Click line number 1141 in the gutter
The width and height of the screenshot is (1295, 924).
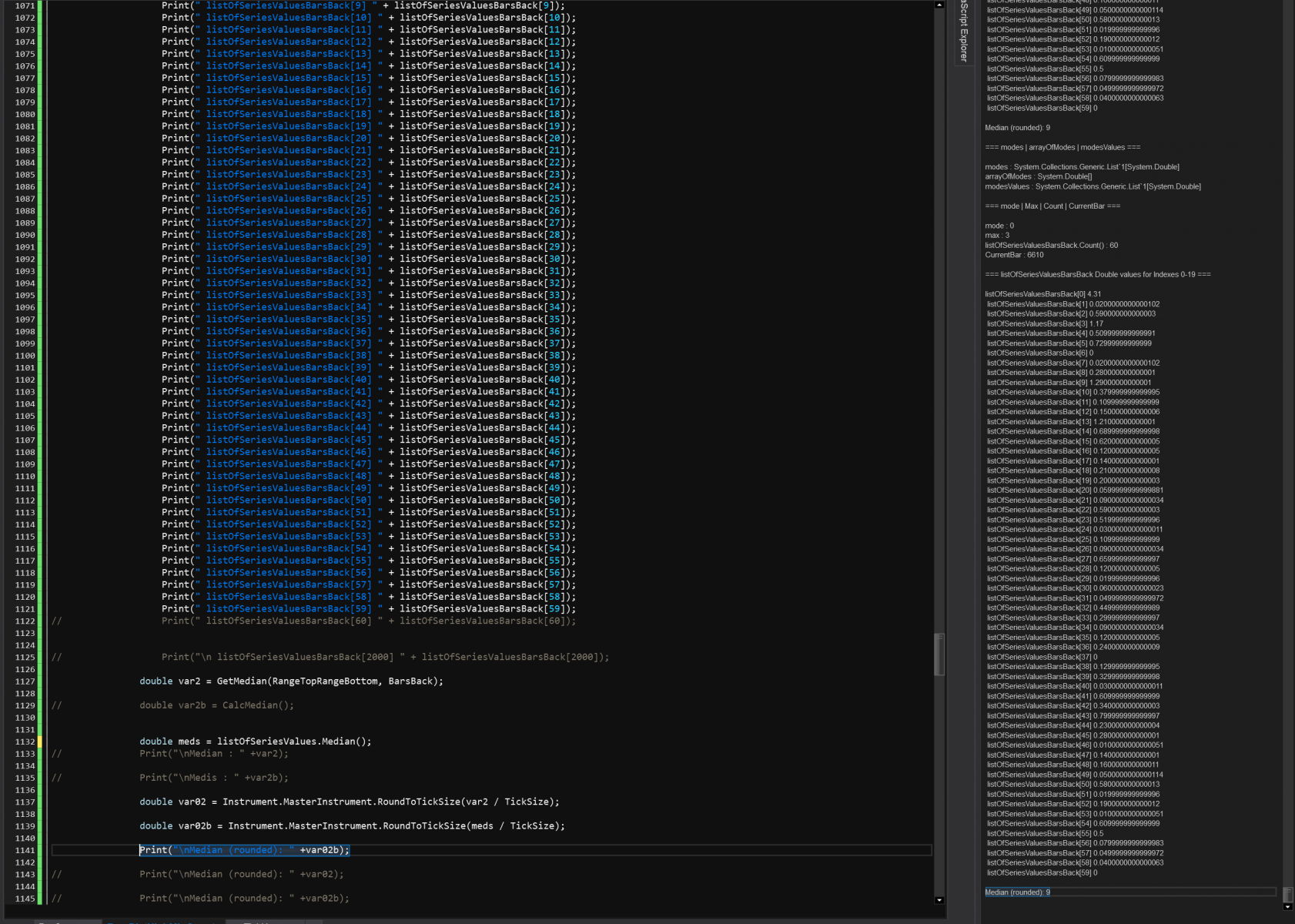point(25,850)
